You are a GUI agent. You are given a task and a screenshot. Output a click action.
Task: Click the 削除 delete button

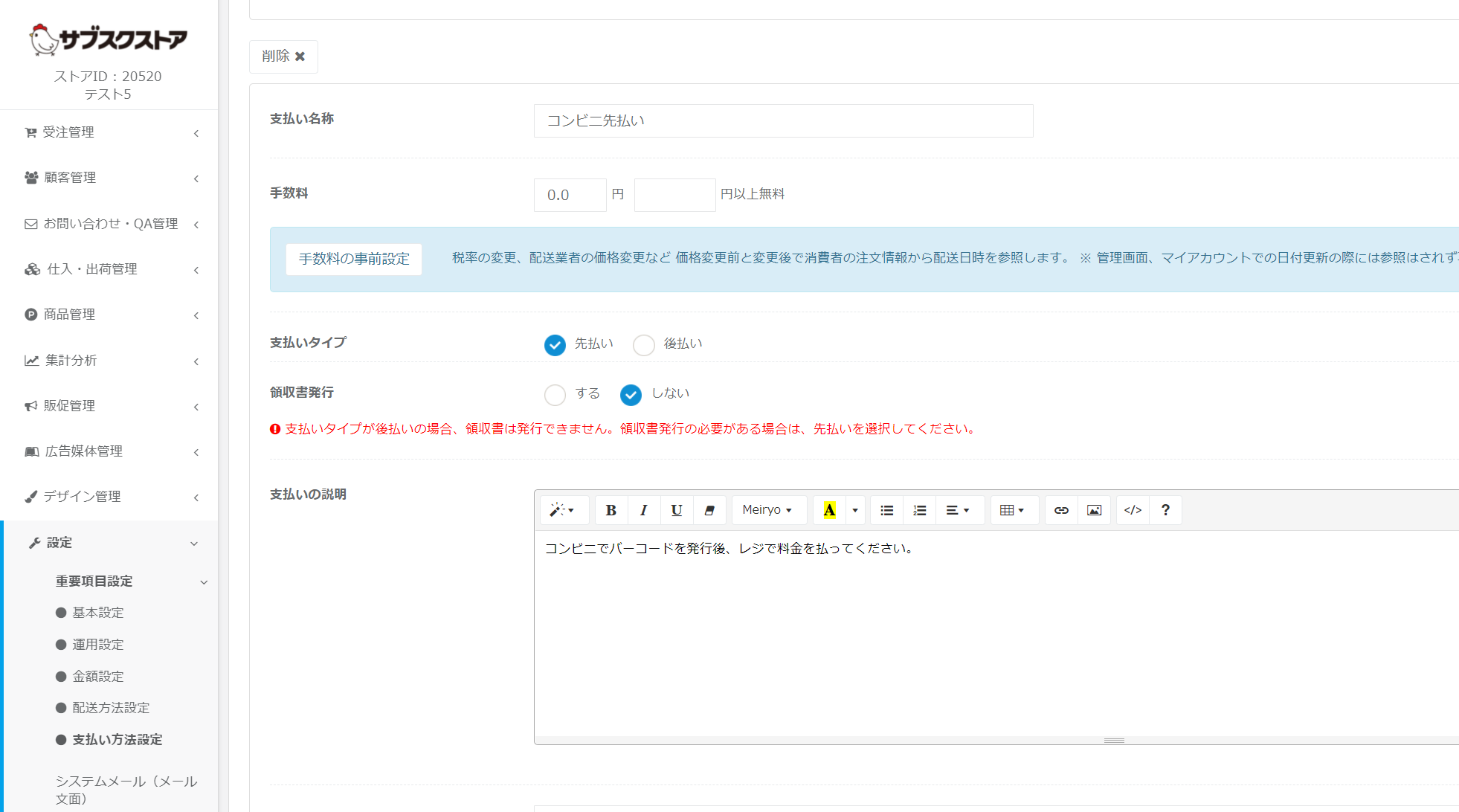[x=283, y=57]
